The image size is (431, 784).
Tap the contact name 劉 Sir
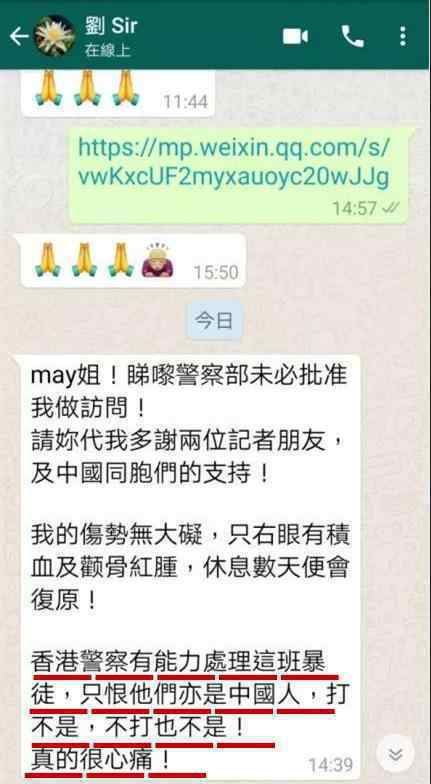110,26
